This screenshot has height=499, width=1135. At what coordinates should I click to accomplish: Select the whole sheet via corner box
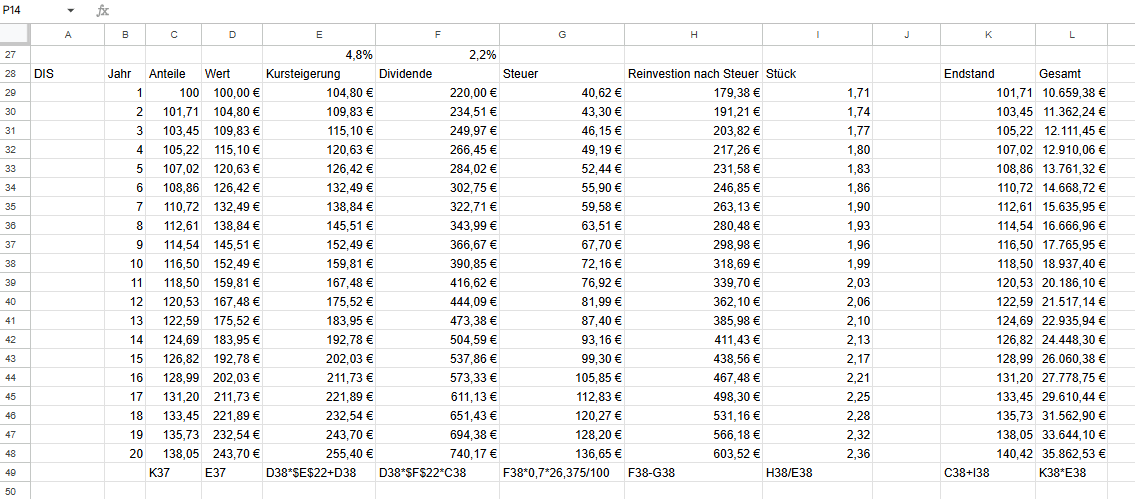click(x=14, y=34)
